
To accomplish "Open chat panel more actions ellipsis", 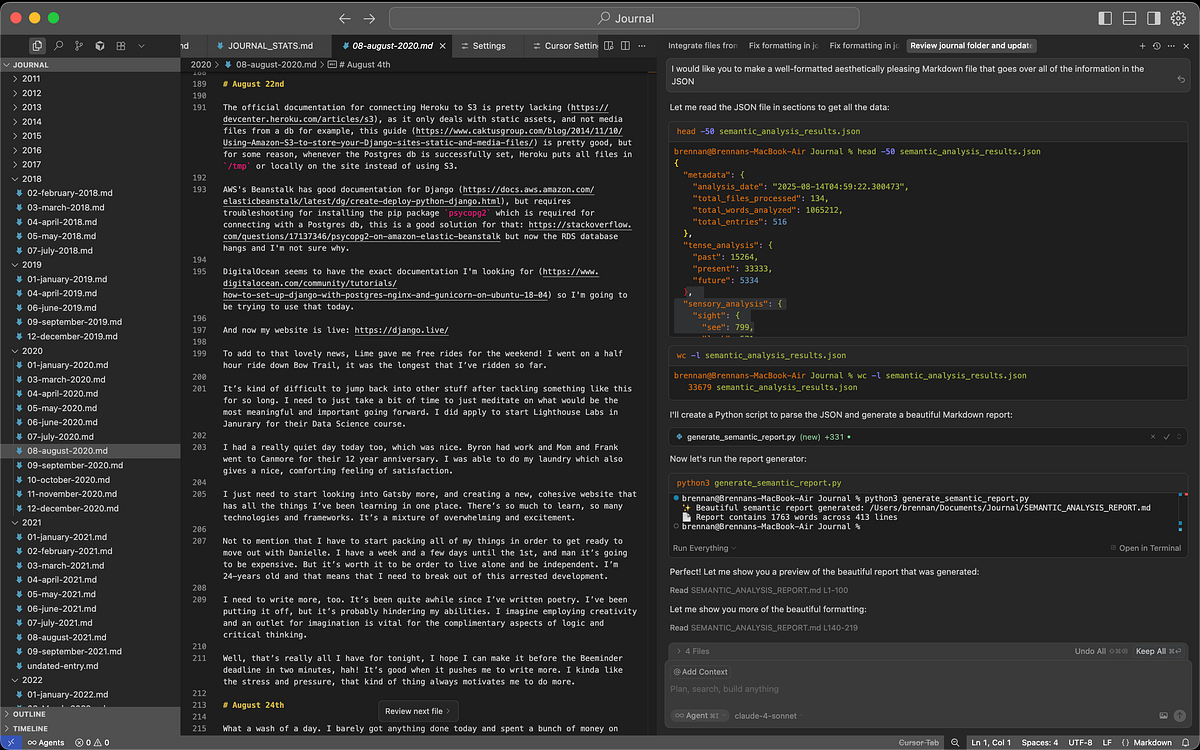I will [1170, 46].
